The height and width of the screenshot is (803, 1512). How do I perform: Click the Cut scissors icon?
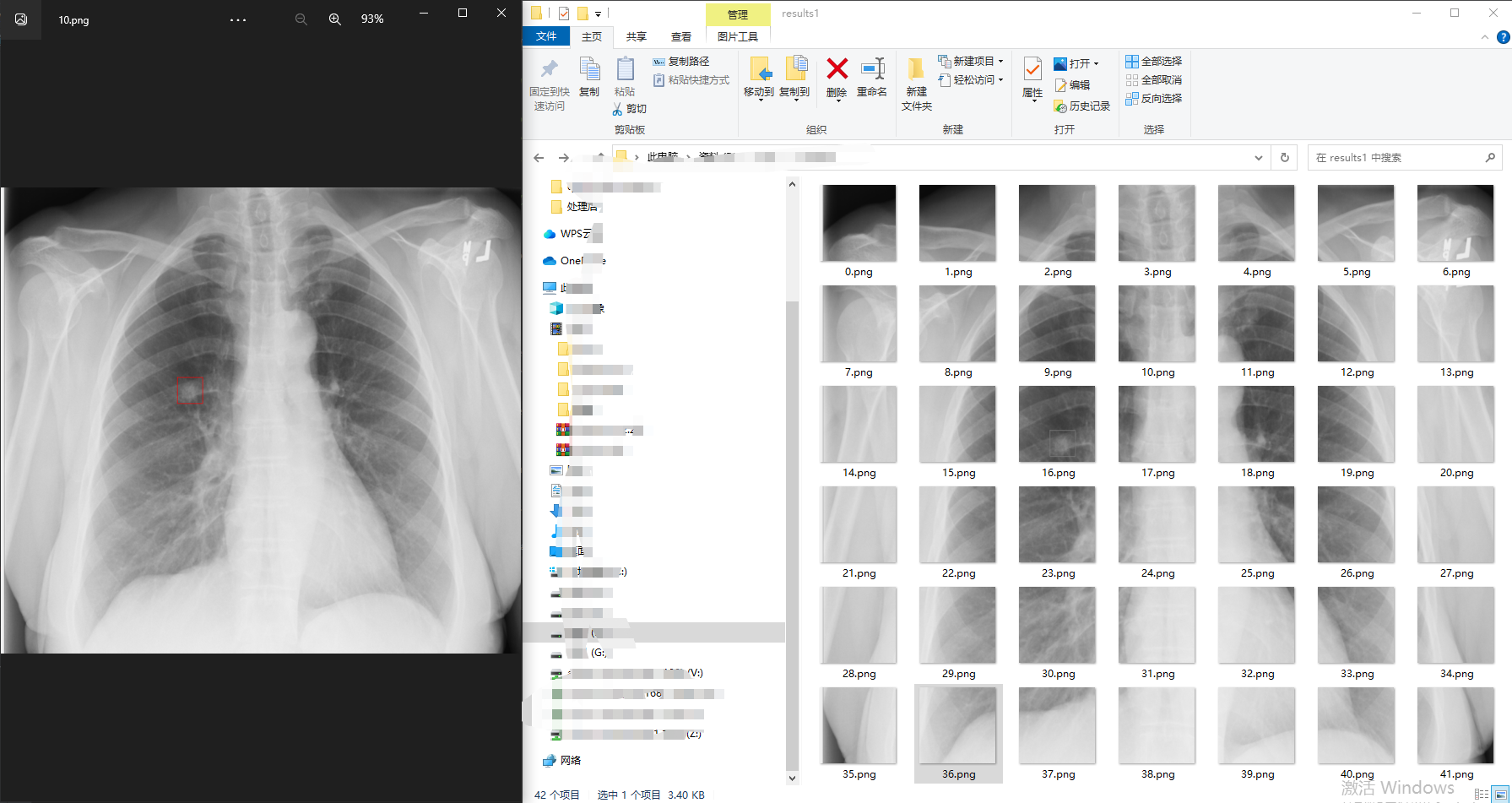coord(618,109)
